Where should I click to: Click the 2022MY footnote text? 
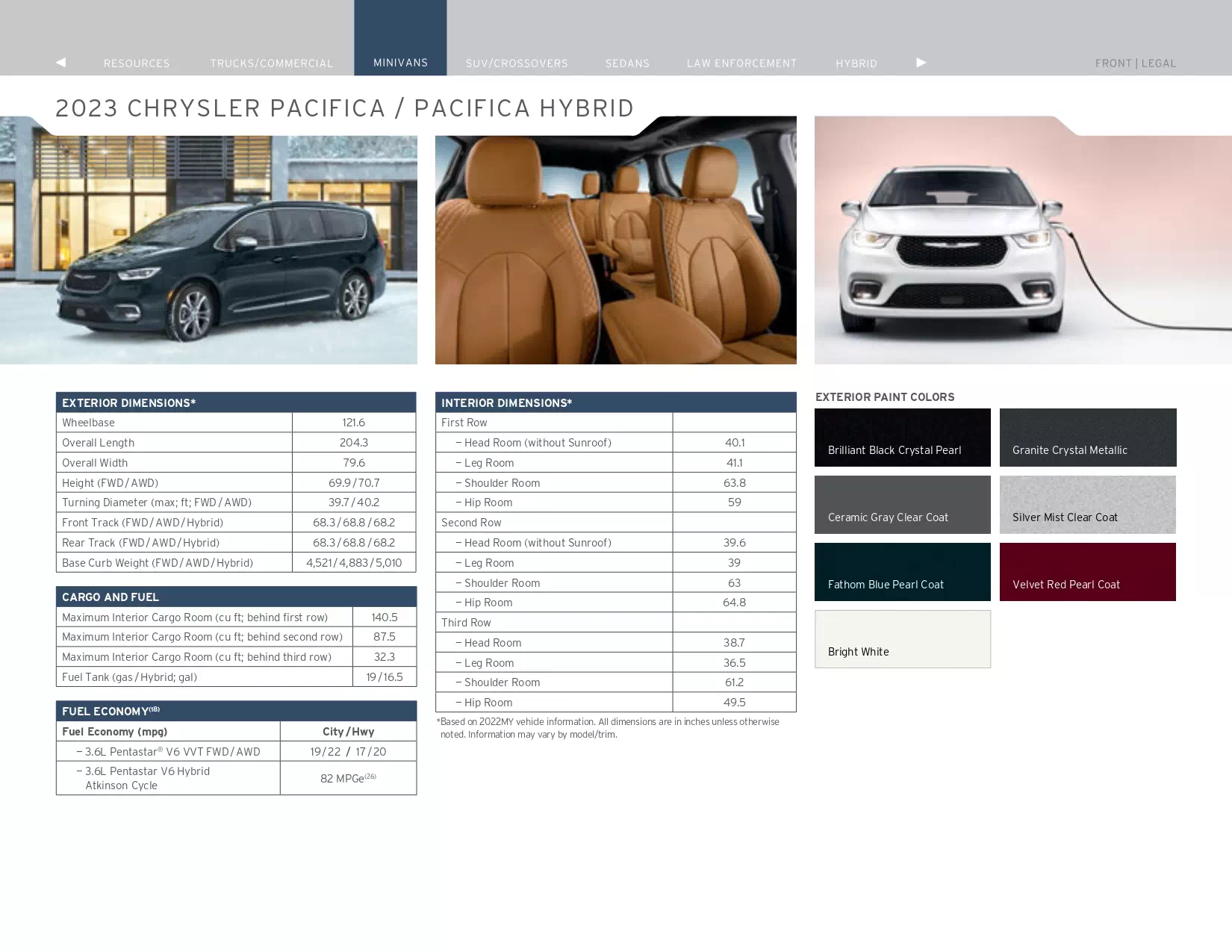[608, 728]
